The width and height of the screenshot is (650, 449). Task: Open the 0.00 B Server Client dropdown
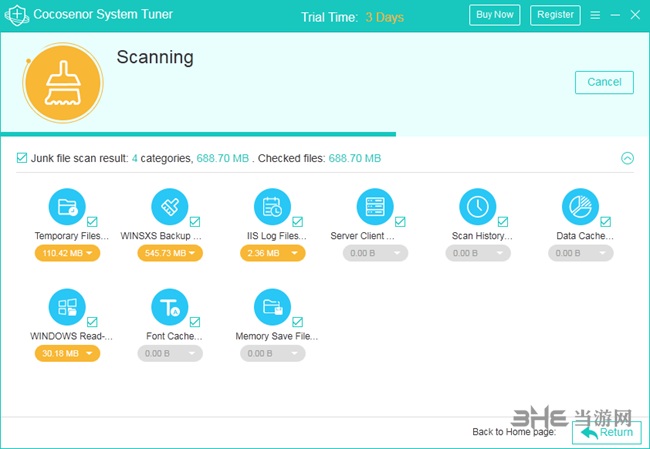pos(375,253)
